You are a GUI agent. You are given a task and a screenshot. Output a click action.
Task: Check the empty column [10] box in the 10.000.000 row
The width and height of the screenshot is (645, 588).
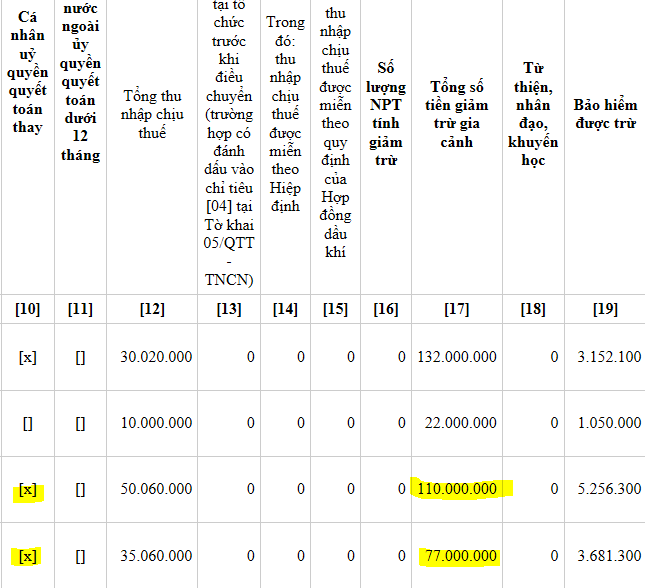coord(28,423)
